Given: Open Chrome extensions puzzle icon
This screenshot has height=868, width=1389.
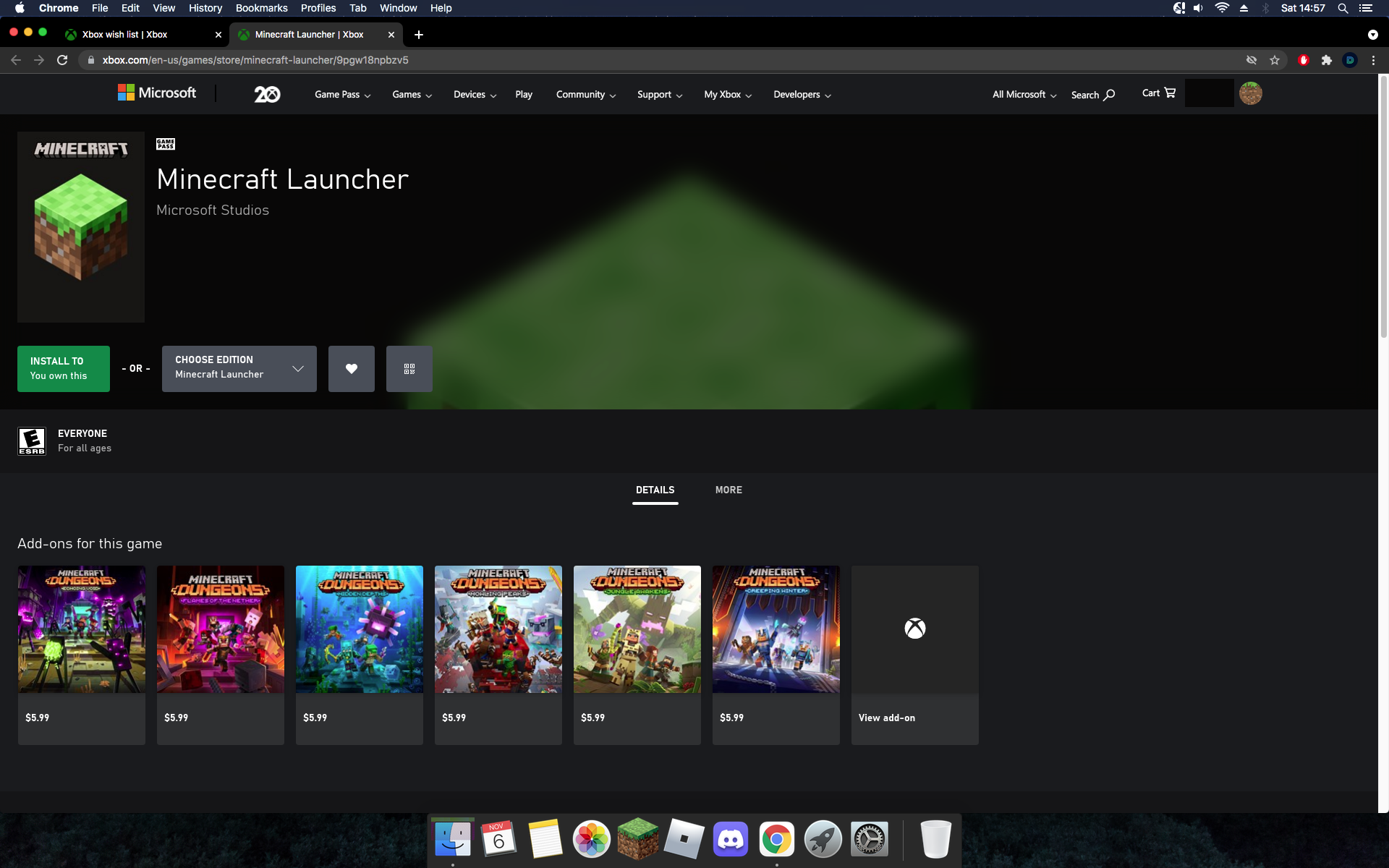Looking at the screenshot, I should [1326, 60].
